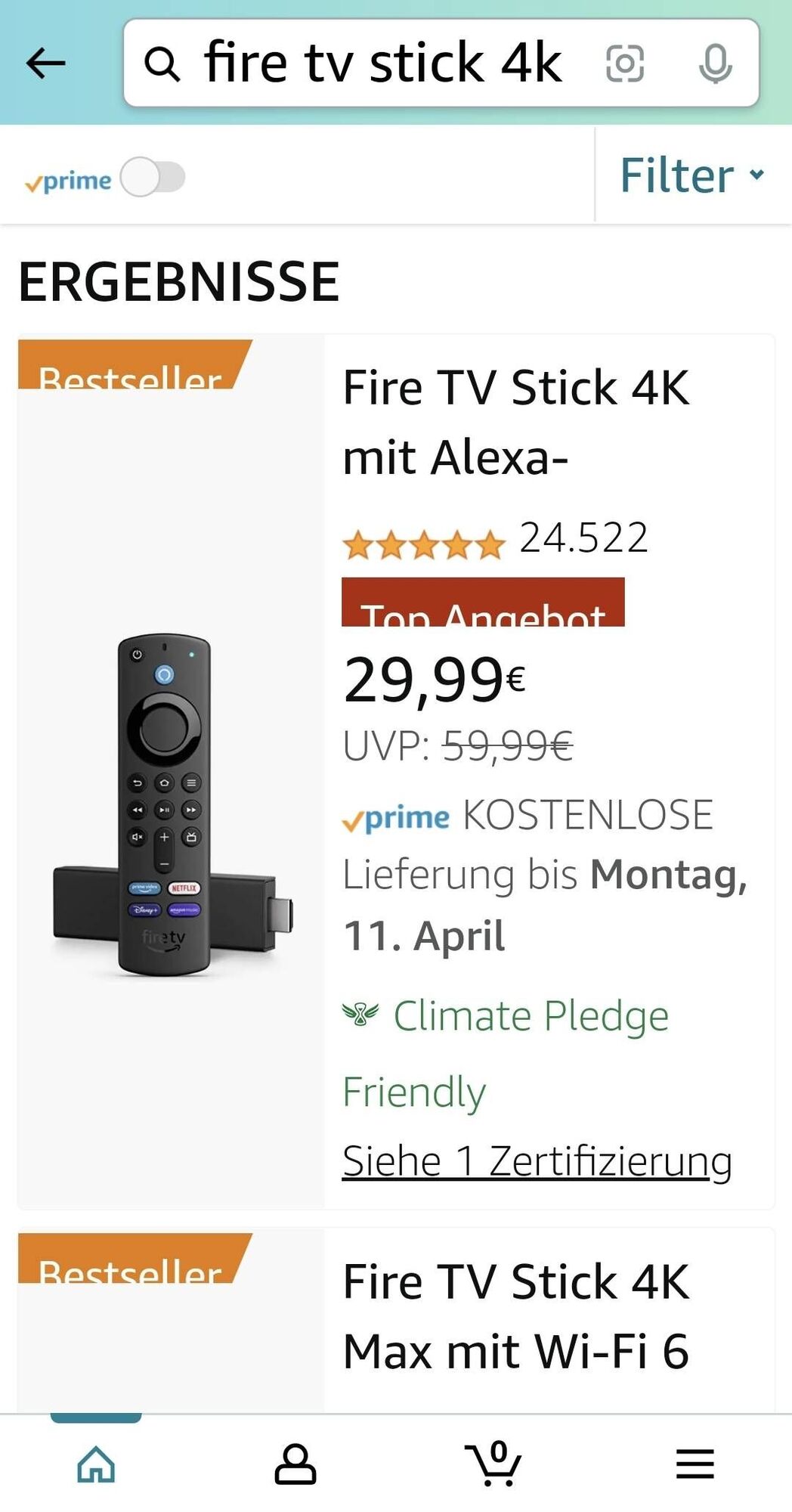Tap the microphone voice search icon
Image resolution: width=792 pixels, height=1512 pixels.
(x=714, y=64)
